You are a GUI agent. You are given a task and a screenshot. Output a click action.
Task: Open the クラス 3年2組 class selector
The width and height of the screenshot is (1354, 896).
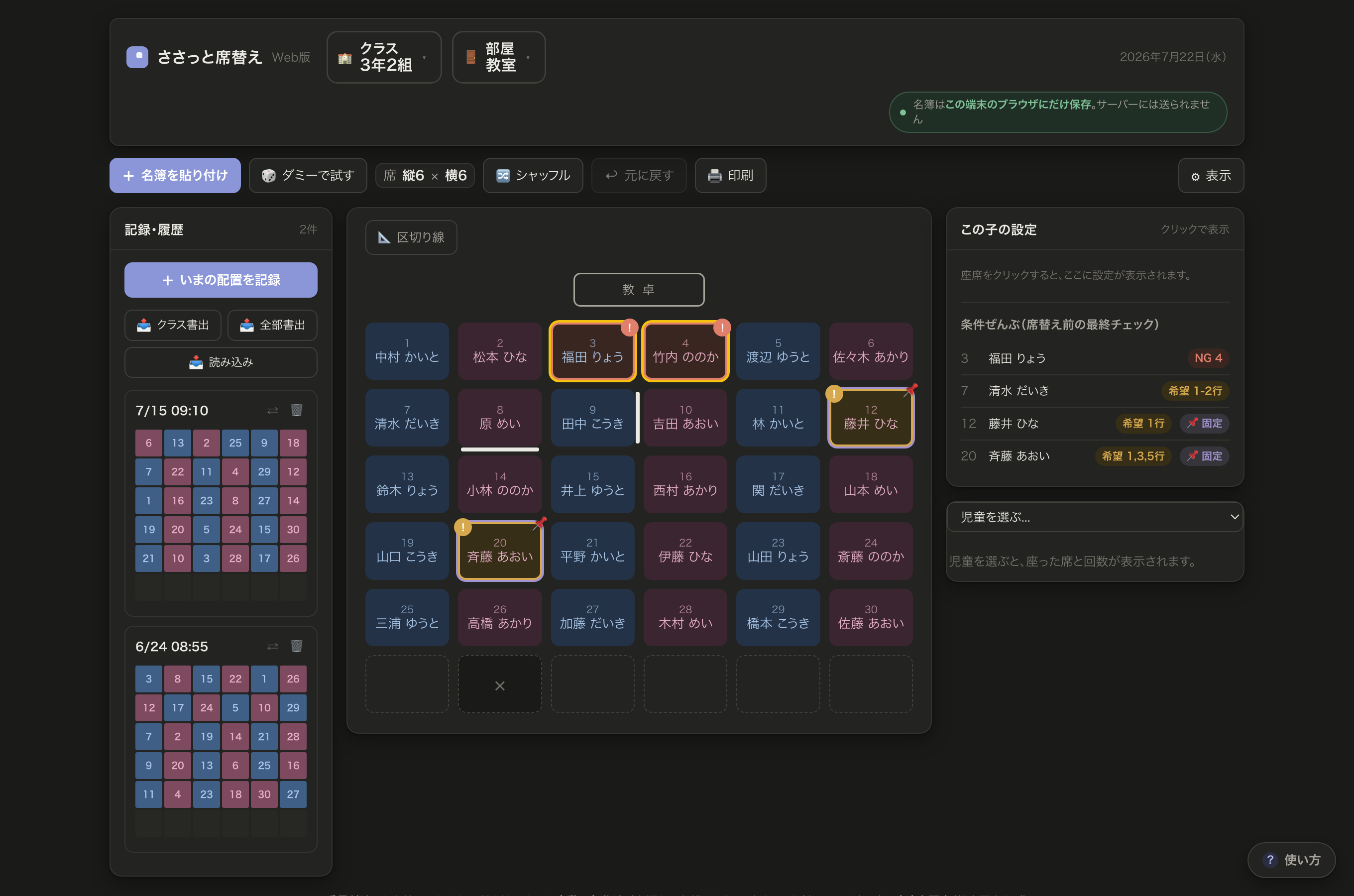tap(384, 57)
